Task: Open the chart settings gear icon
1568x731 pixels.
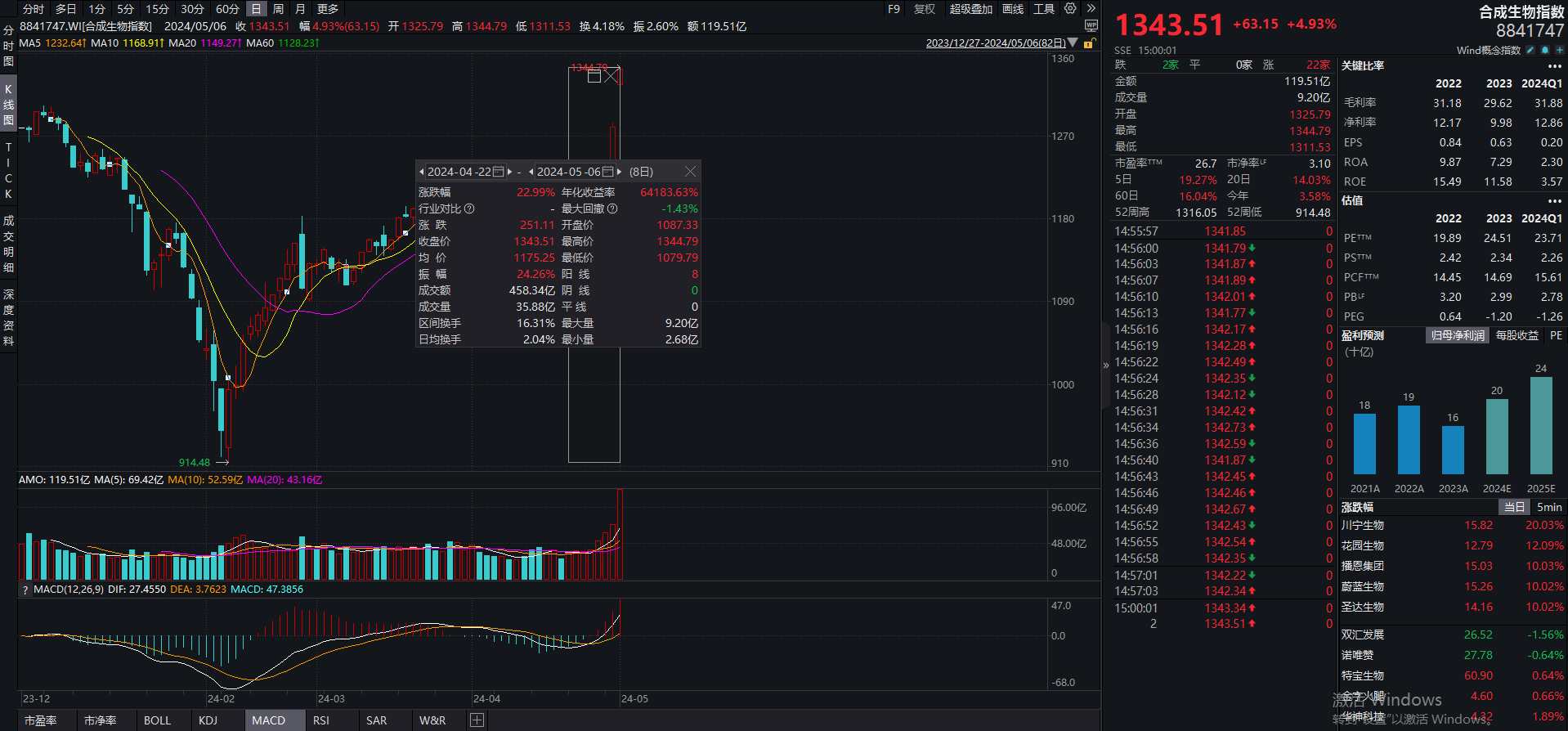Action: [1070, 9]
